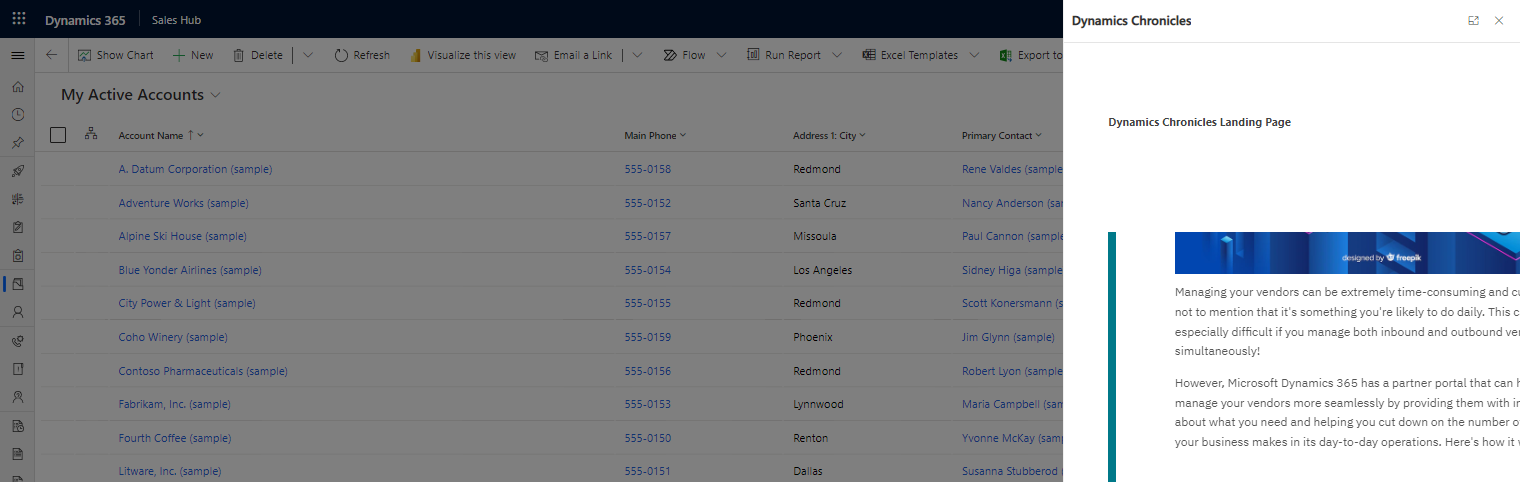Open the Adventure Works (sample) account
This screenshot has width=1520, height=482.
click(183, 203)
